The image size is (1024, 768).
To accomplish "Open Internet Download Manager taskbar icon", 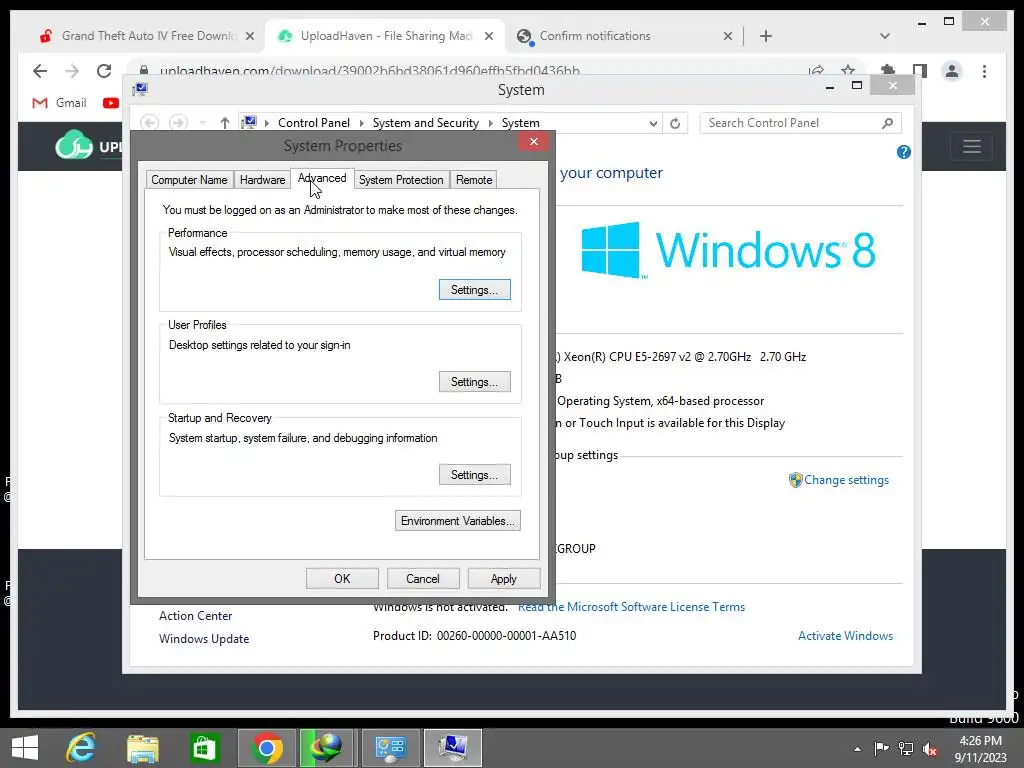I will click(x=327, y=748).
